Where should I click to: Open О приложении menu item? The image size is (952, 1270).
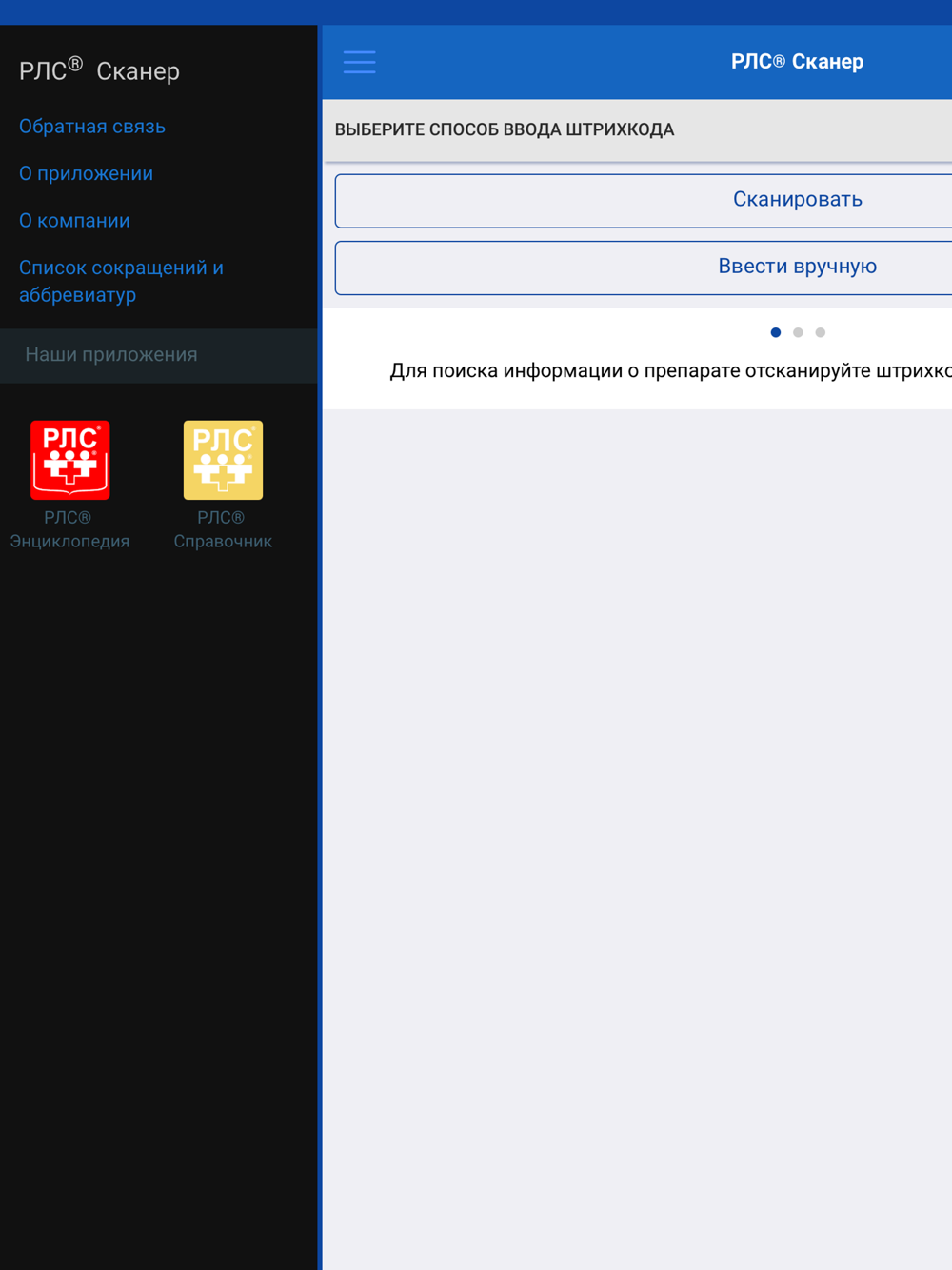pos(86,173)
